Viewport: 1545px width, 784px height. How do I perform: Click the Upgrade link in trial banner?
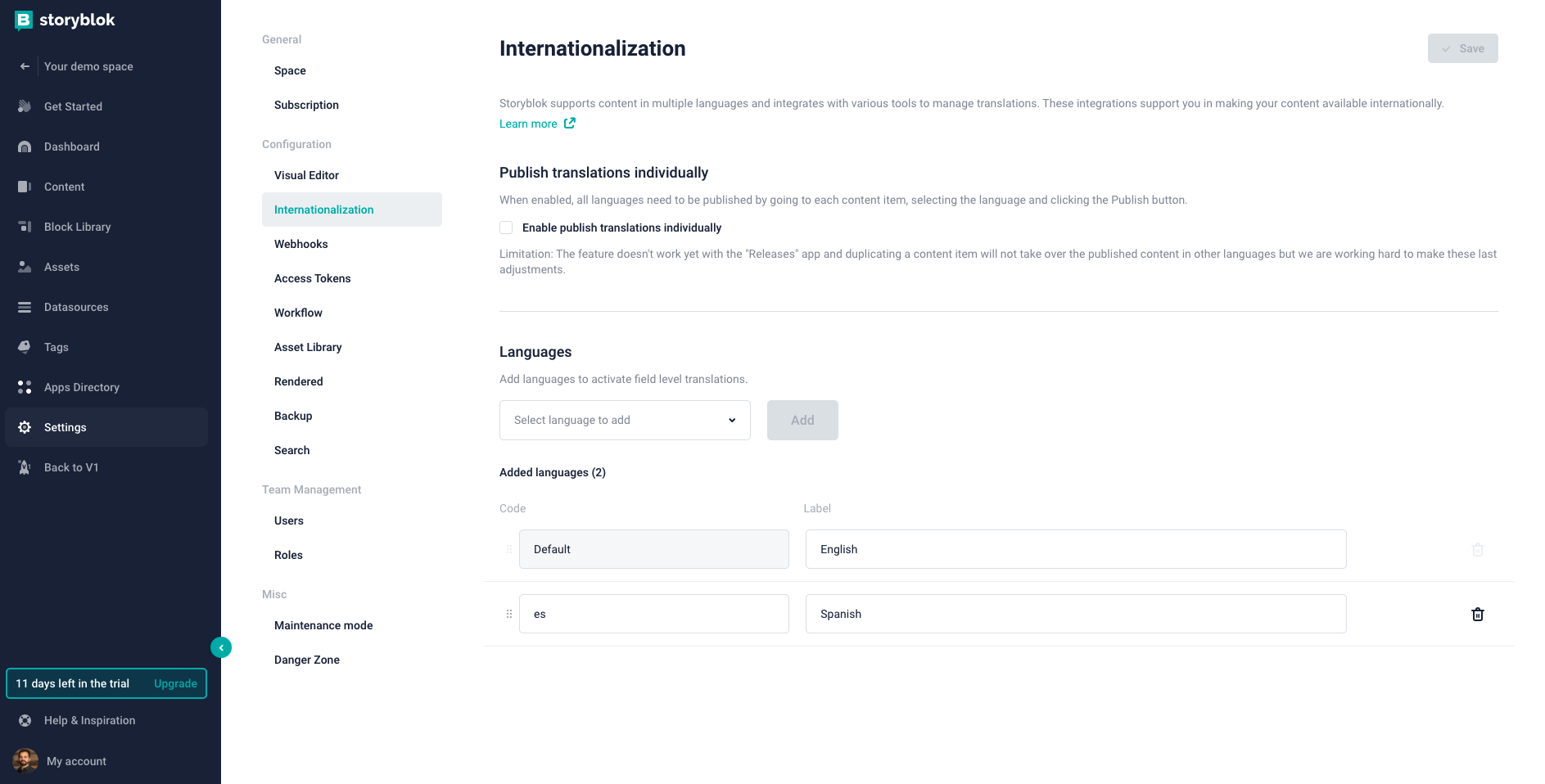tap(175, 683)
